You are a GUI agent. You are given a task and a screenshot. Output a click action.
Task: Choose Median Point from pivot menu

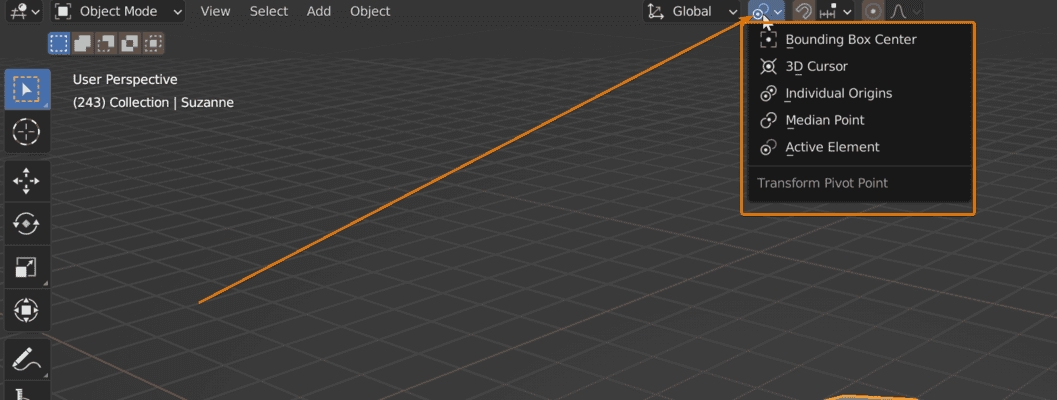click(824, 120)
